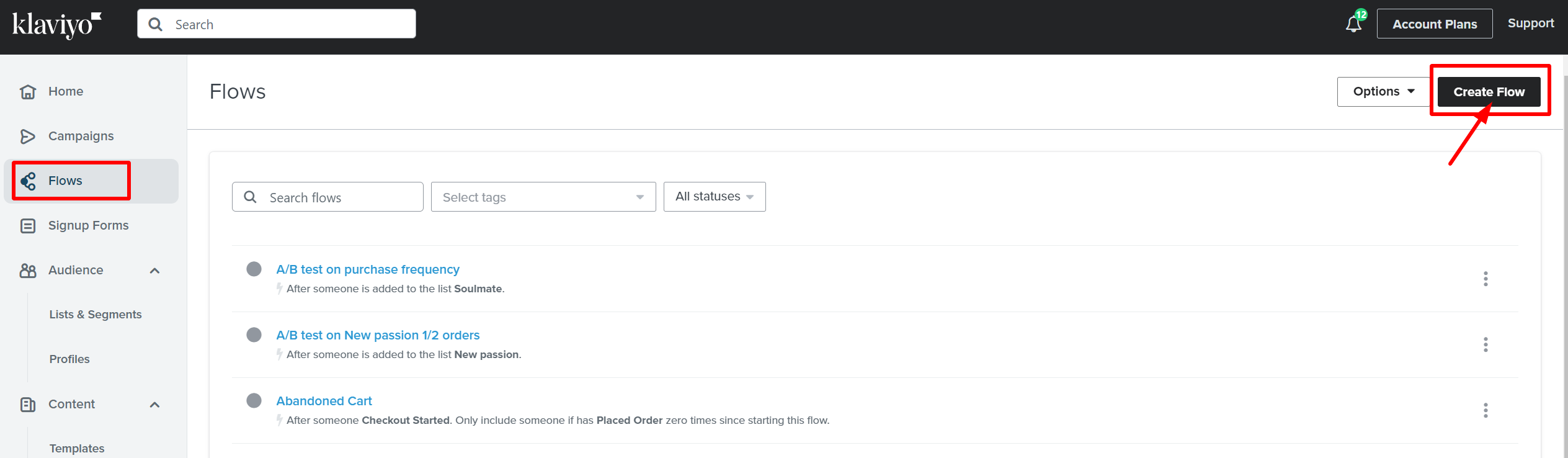Open the Abandoned Cart flow link

click(x=324, y=401)
